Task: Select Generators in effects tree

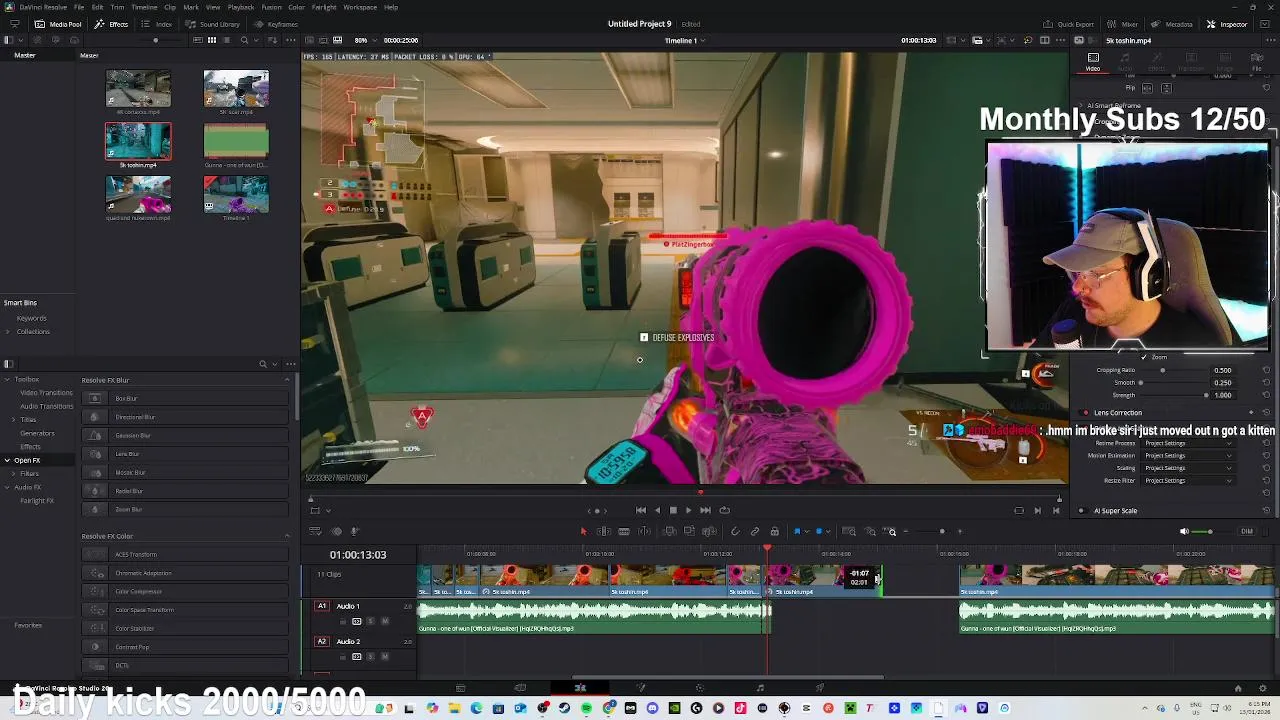Action: click(x=37, y=433)
